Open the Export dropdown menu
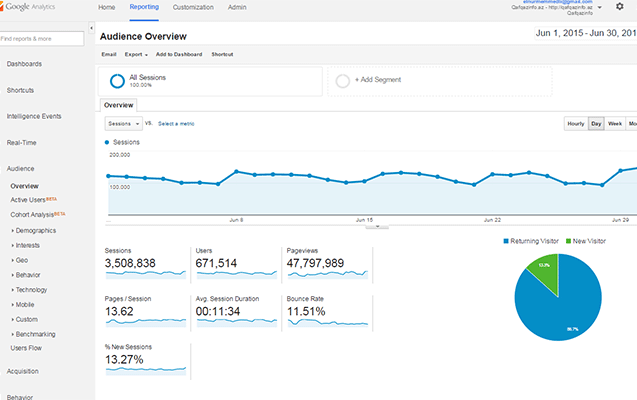This screenshot has height=400, width=637. (136, 54)
